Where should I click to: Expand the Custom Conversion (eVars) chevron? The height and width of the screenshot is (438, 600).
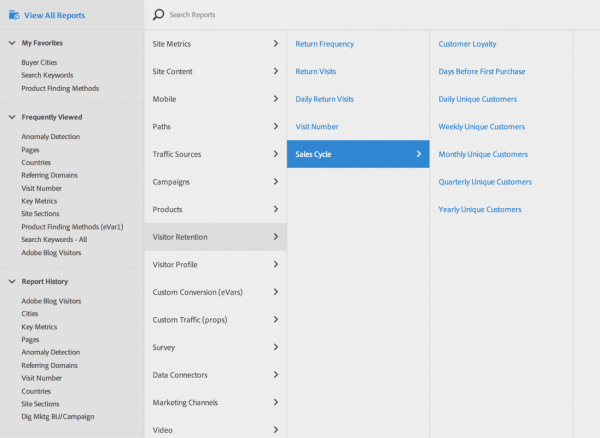click(x=276, y=292)
